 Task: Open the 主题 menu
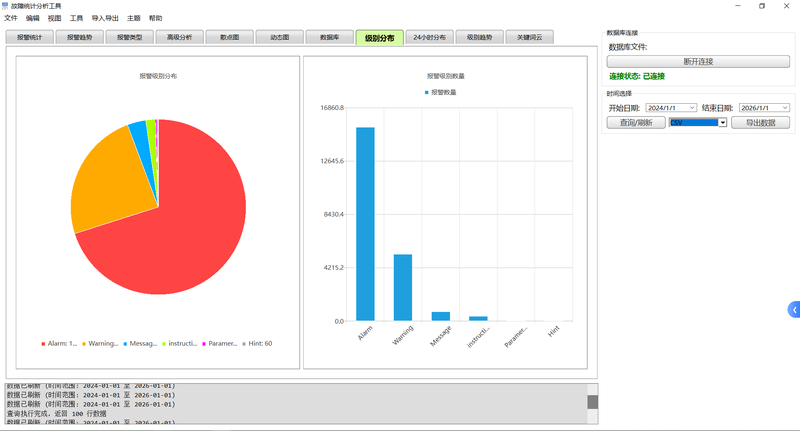coord(134,18)
